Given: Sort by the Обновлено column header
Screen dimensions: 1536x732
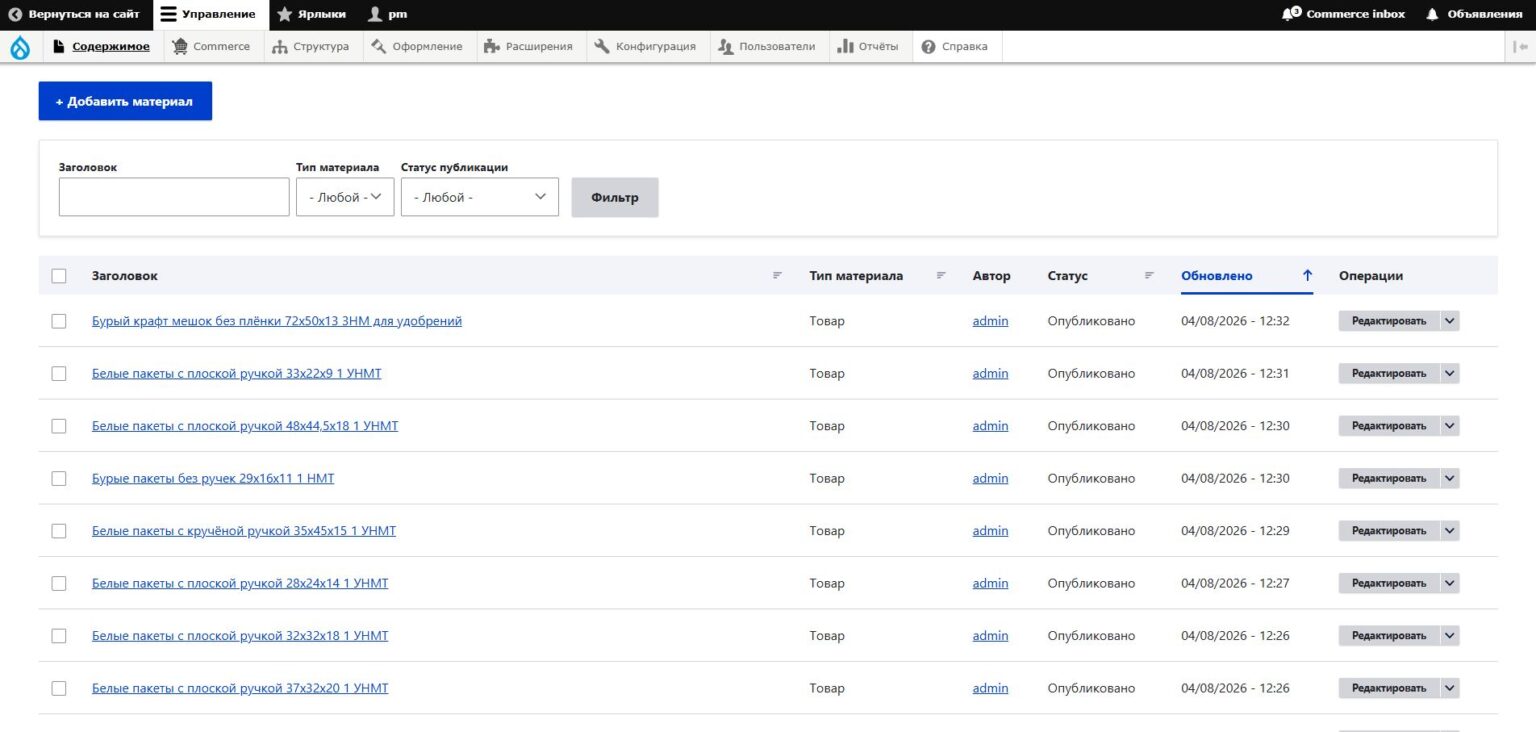Looking at the screenshot, I should 1216,276.
